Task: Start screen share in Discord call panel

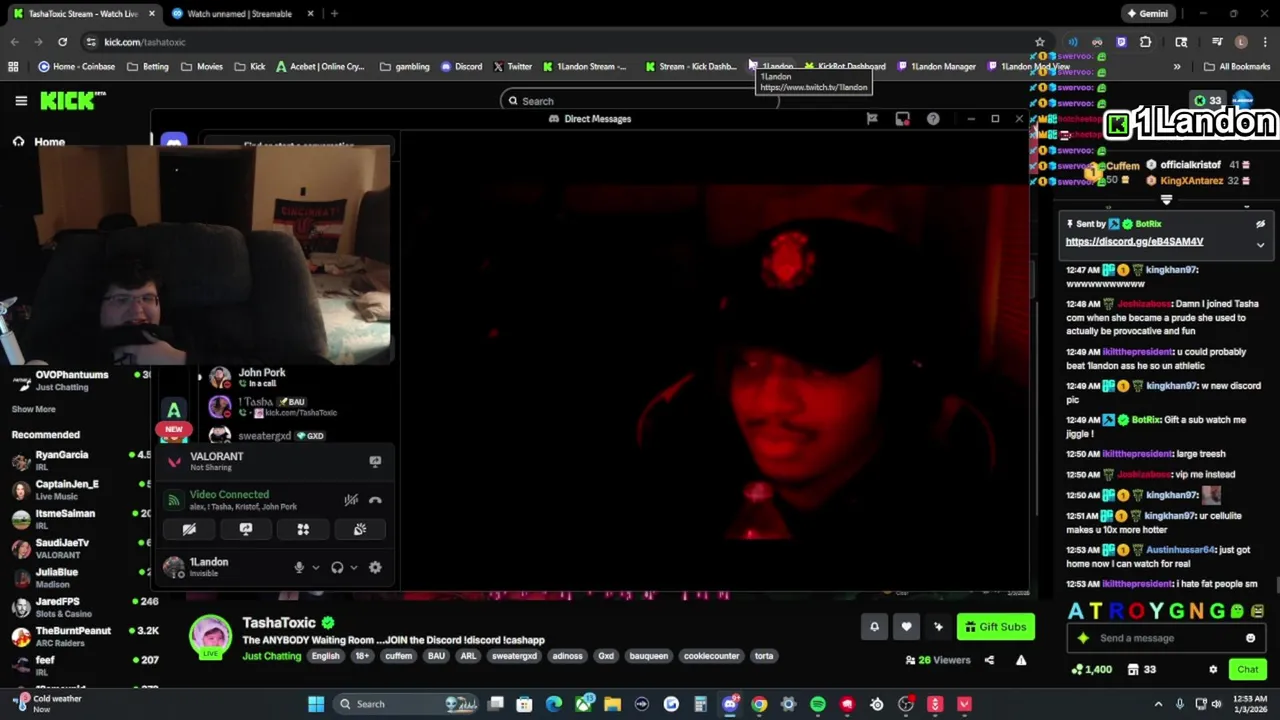Action: (x=246, y=529)
